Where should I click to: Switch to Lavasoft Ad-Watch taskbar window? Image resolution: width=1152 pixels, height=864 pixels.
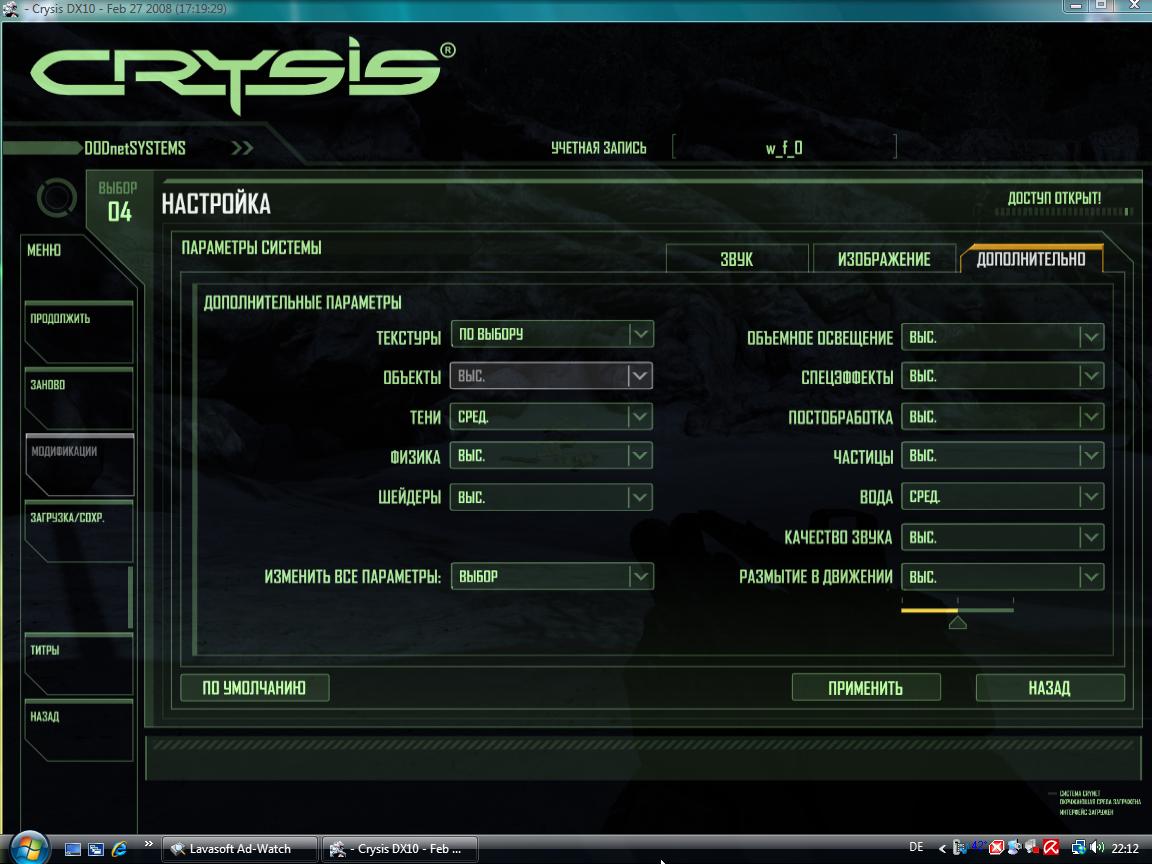(240, 849)
